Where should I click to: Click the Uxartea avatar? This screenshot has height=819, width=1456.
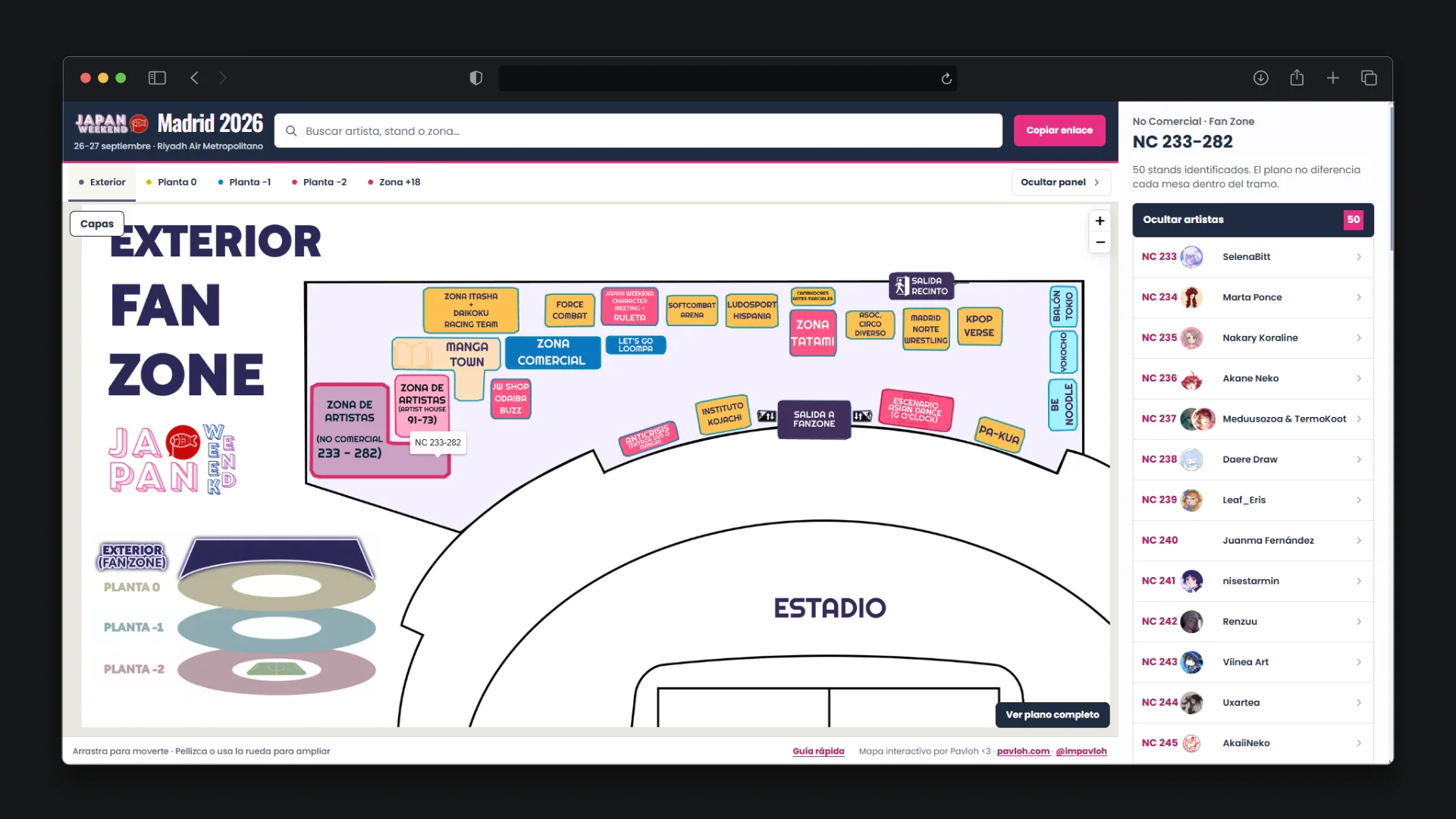[1191, 702]
